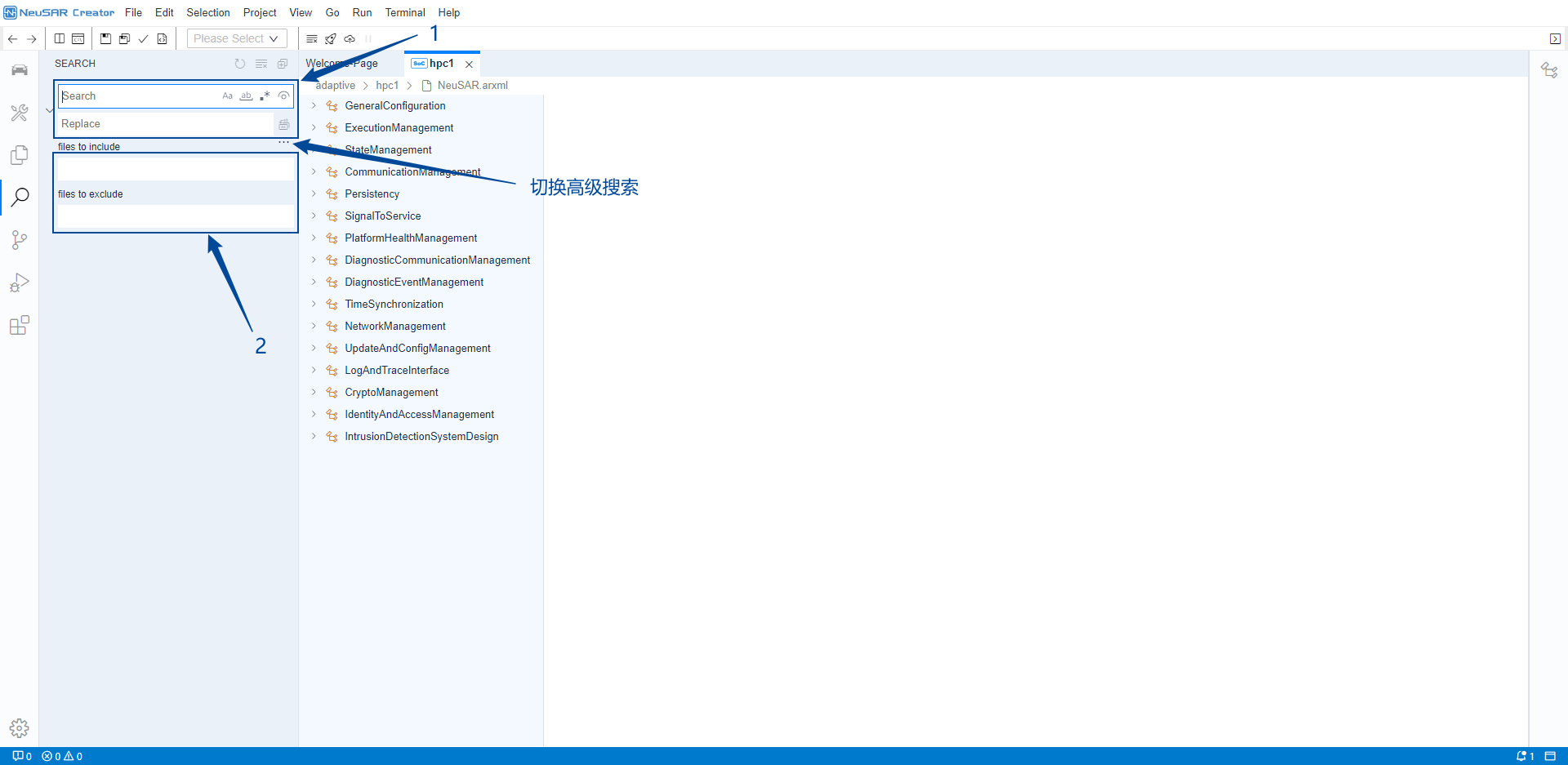
Task: Switch to the Welcome-Page tab
Action: tap(342, 64)
